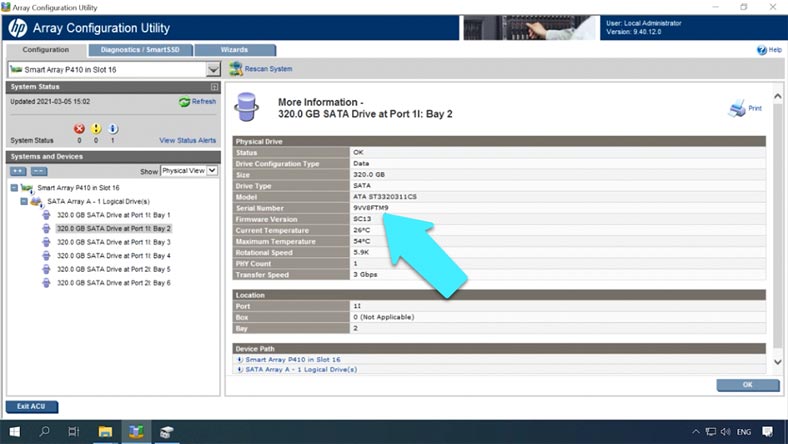Click the server app taskbar icon
This screenshot has height=444, width=788.
166,431
